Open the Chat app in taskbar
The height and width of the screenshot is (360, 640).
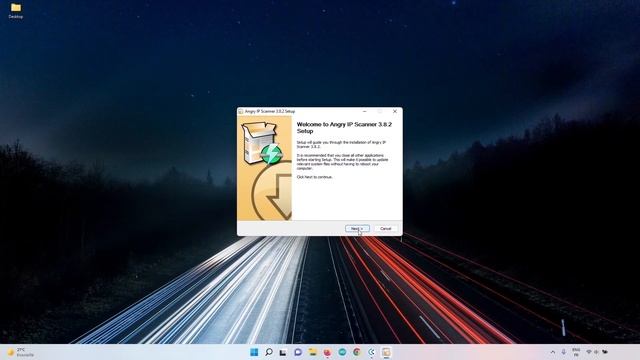[x=298, y=352]
